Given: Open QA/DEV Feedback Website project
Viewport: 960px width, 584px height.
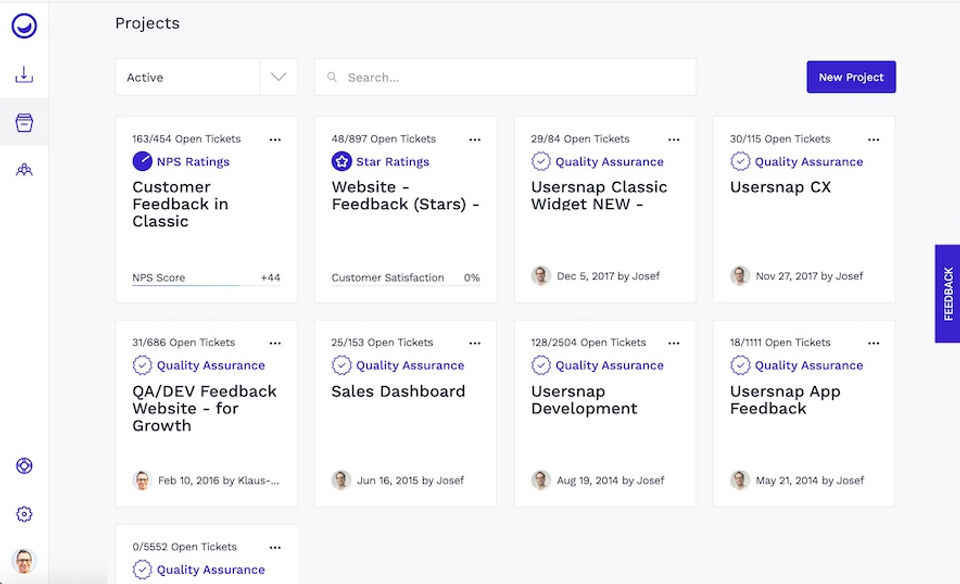Looking at the screenshot, I should tap(204, 408).
